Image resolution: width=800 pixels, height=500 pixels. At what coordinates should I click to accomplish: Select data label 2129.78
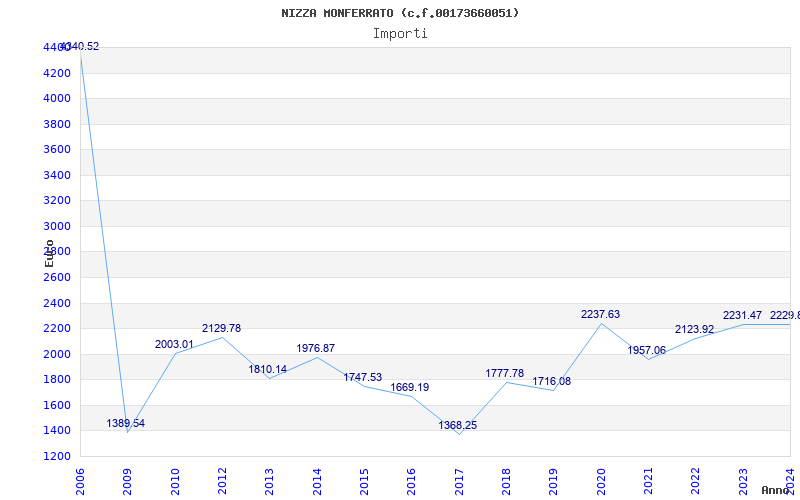221,329
